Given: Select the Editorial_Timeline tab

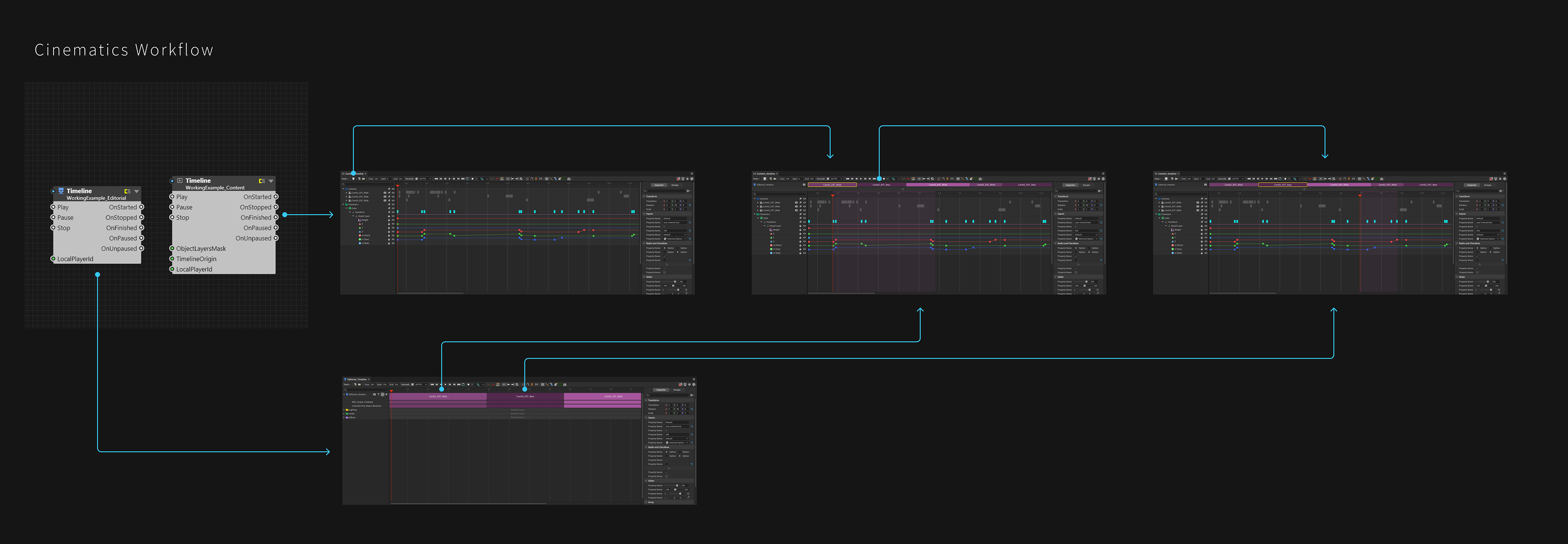Looking at the screenshot, I should [357, 380].
